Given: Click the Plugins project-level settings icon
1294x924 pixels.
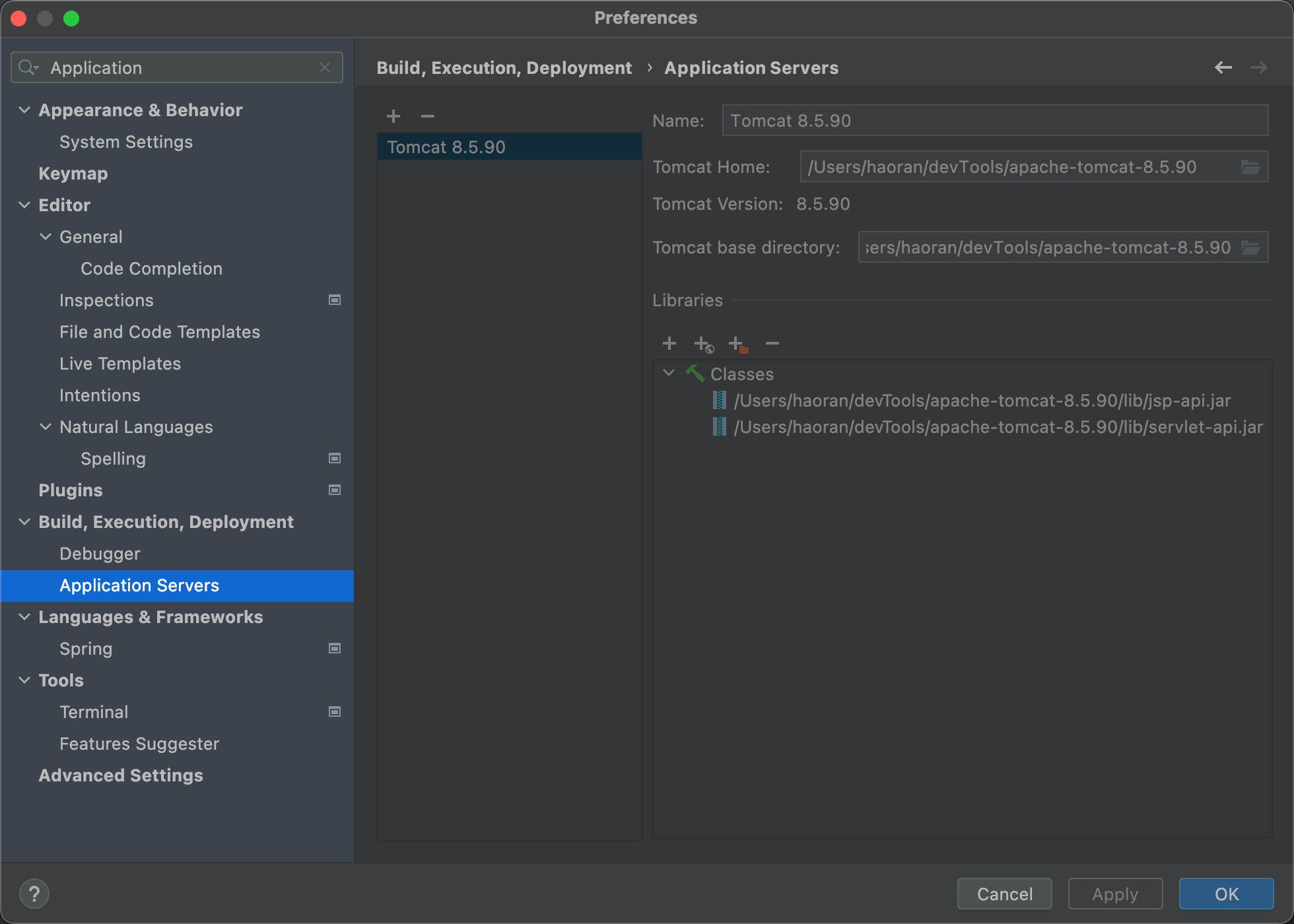Looking at the screenshot, I should click(x=335, y=490).
